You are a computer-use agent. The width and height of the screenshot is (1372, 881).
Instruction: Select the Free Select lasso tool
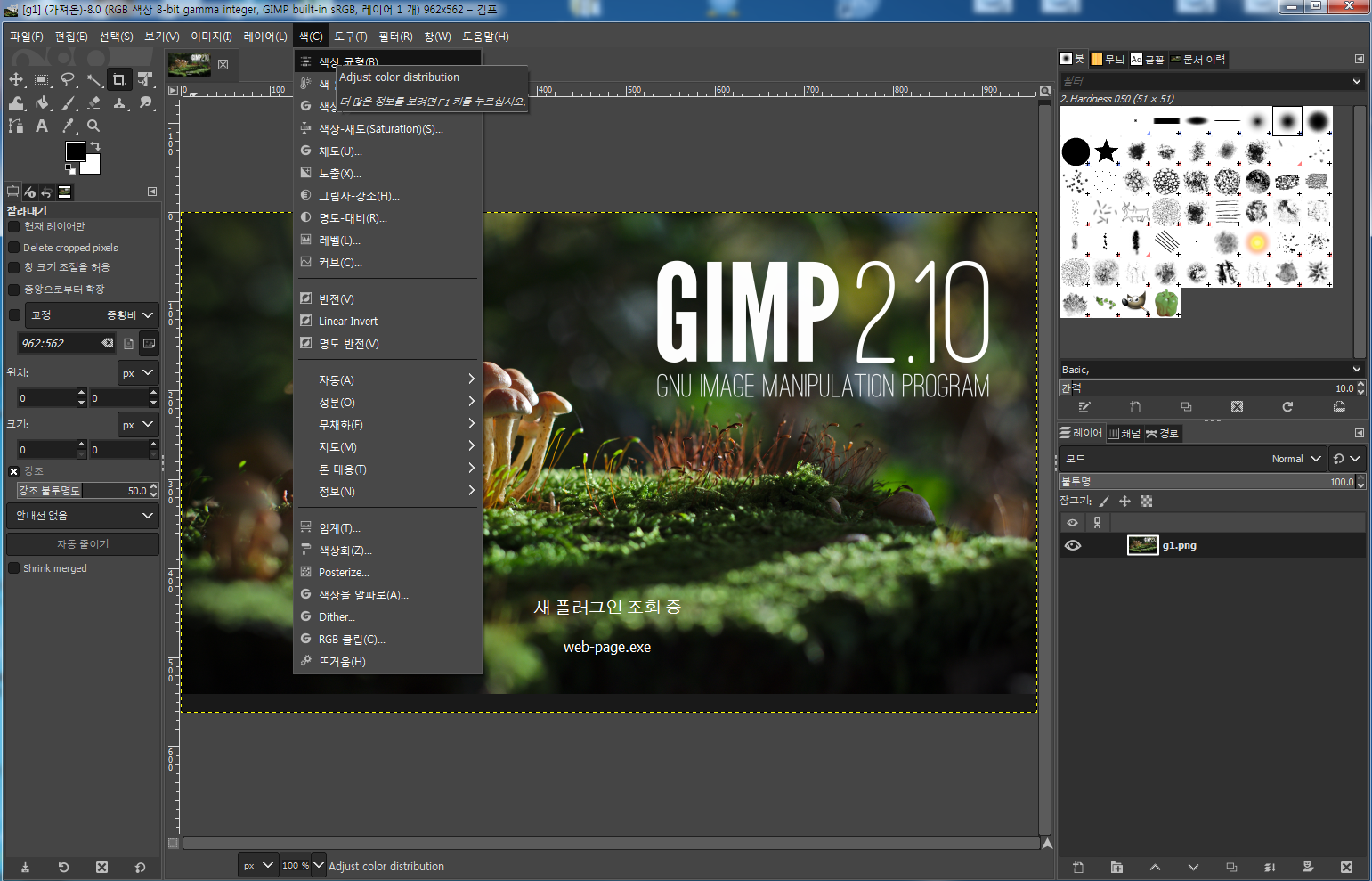pos(68,79)
